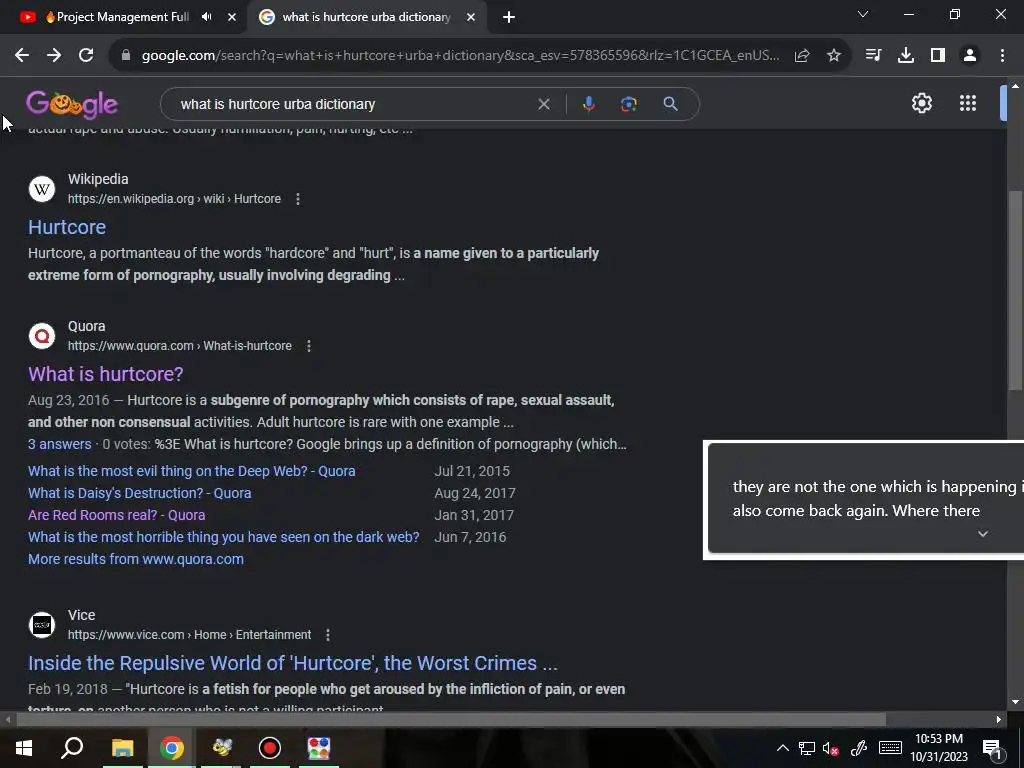Close the Google search tab
This screenshot has height=768, width=1024.
(x=471, y=18)
